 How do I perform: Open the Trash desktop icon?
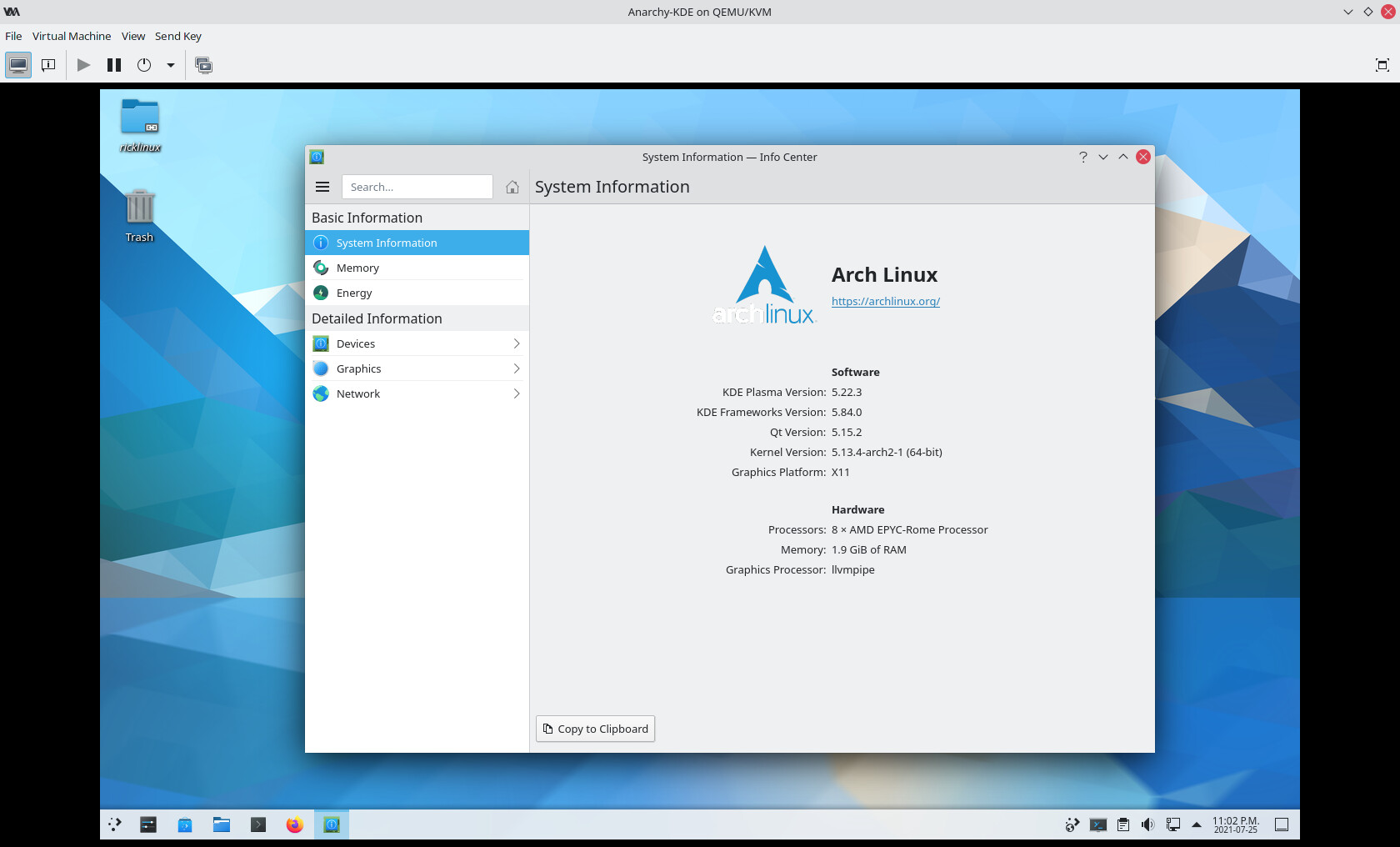(x=139, y=216)
